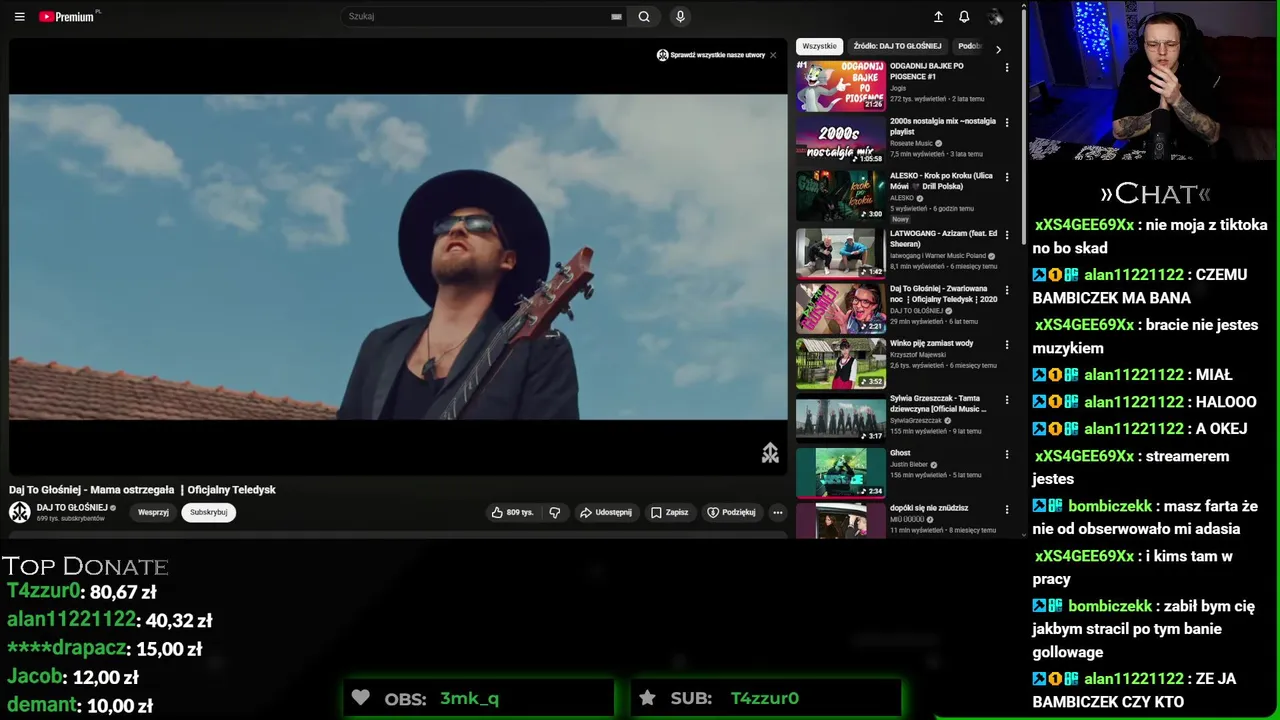
Task: Open the 'Ghost' video thumbnail
Action: (x=841, y=473)
